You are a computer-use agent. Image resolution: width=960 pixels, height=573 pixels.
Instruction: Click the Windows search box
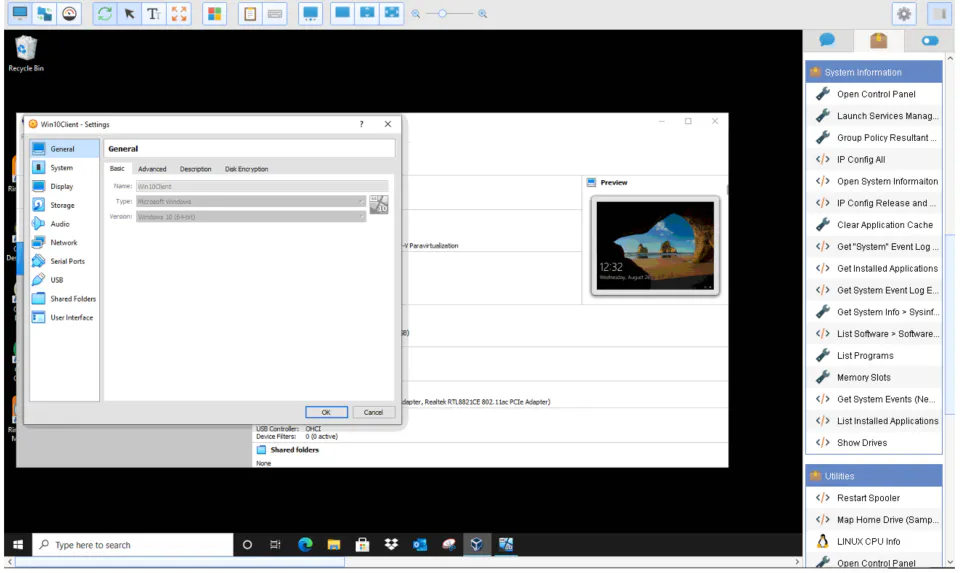click(x=133, y=545)
